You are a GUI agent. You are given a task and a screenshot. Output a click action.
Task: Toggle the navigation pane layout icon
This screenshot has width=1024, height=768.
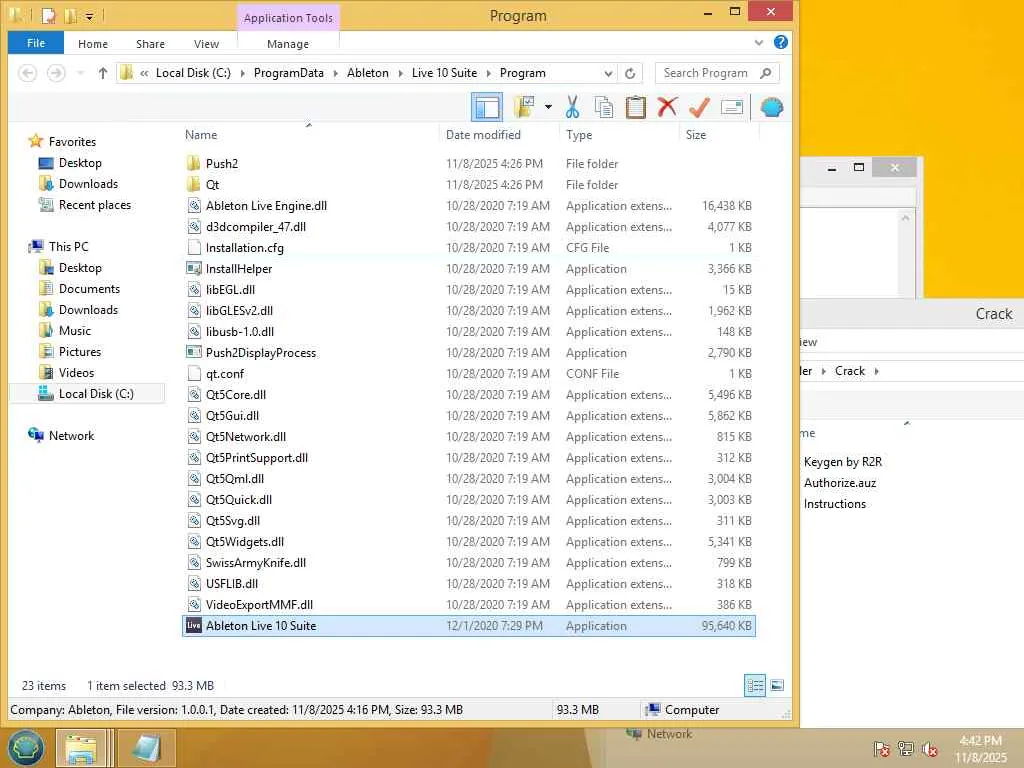click(487, 107)
